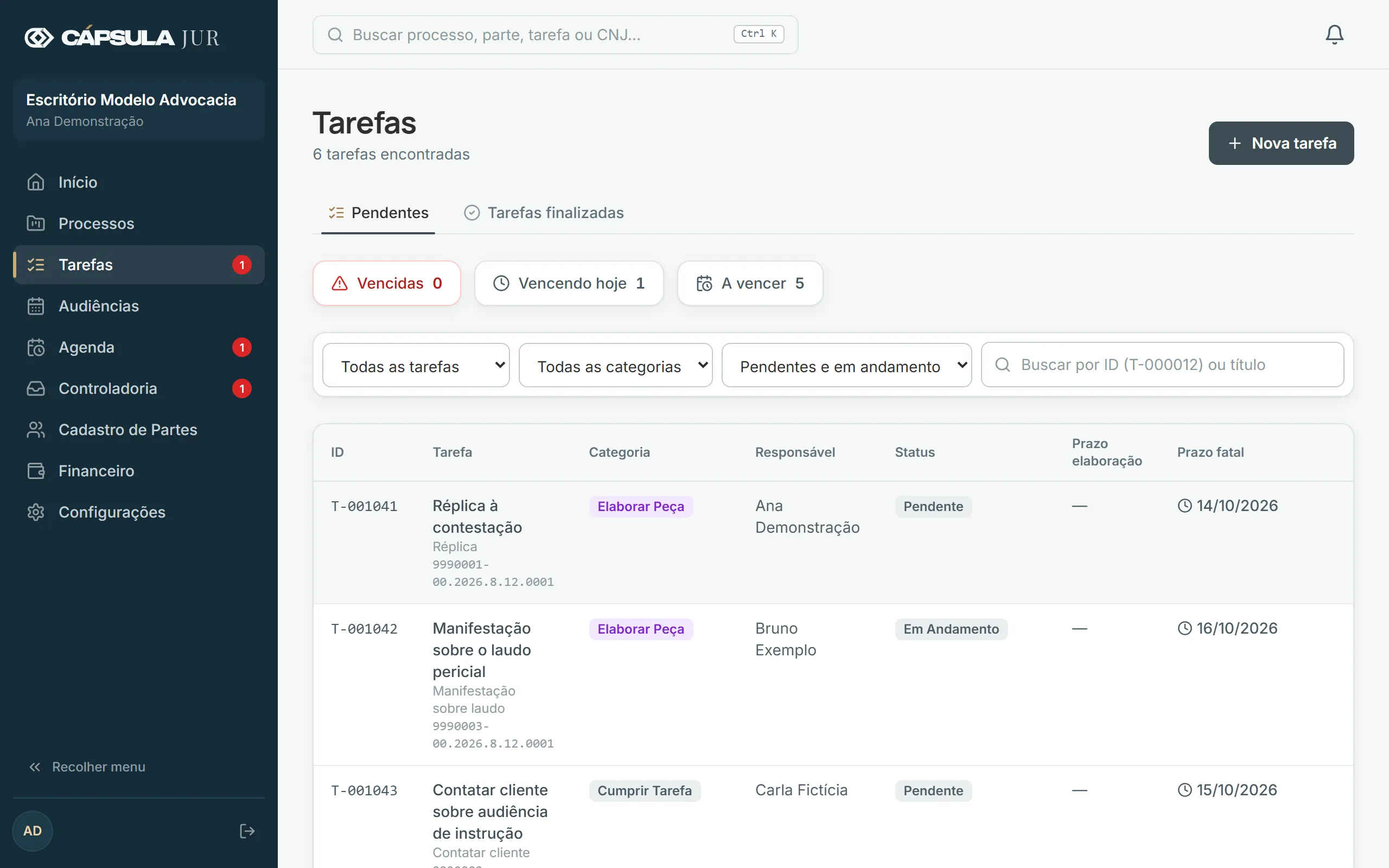Image resolution: width=1389 pixels, height=868 pixels.
Task: Open Tarefas in the sidebar
Action: [x=139, y=265]
